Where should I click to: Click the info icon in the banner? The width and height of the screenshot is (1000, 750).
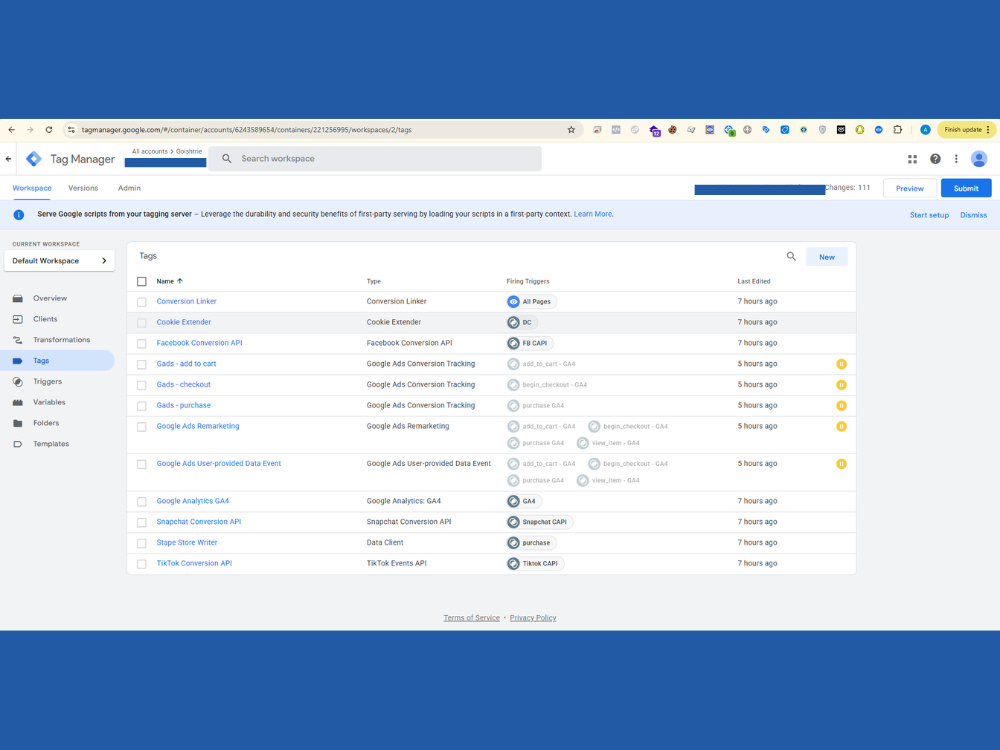click(18, 215)
